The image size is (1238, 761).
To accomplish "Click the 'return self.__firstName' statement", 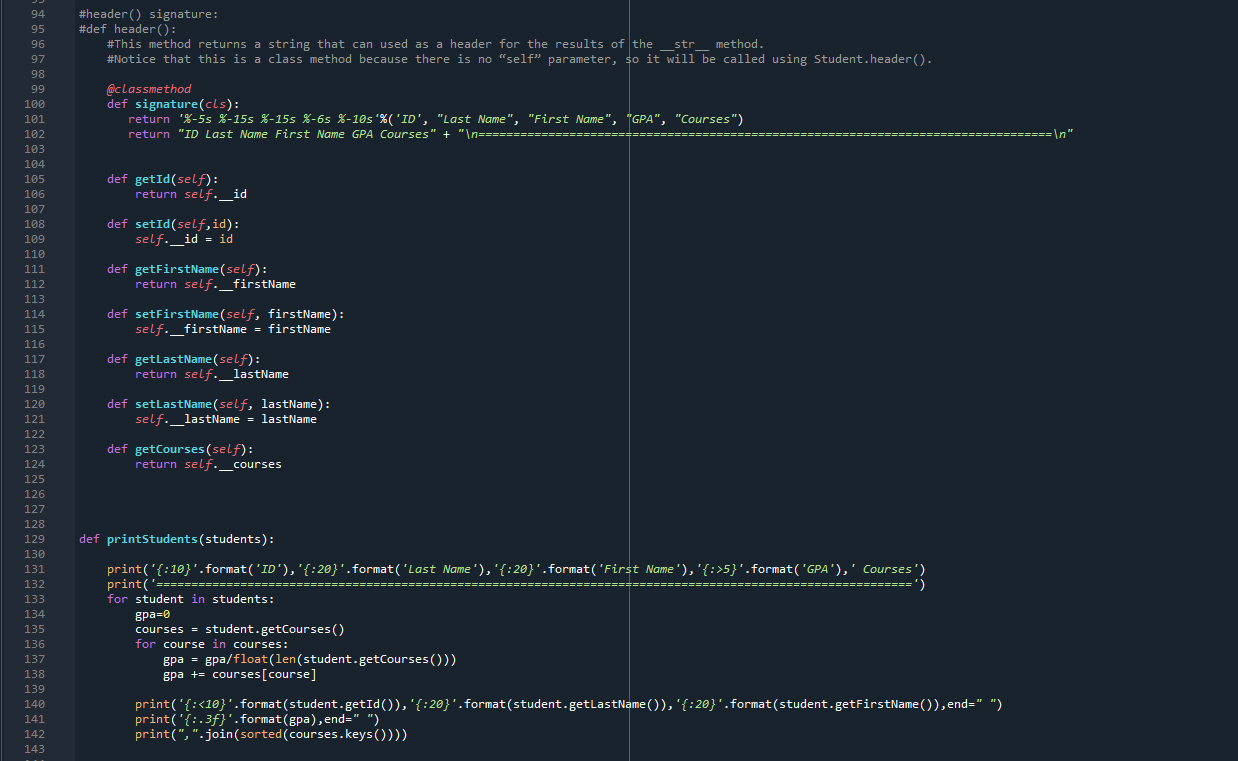I will pos(215,284).
